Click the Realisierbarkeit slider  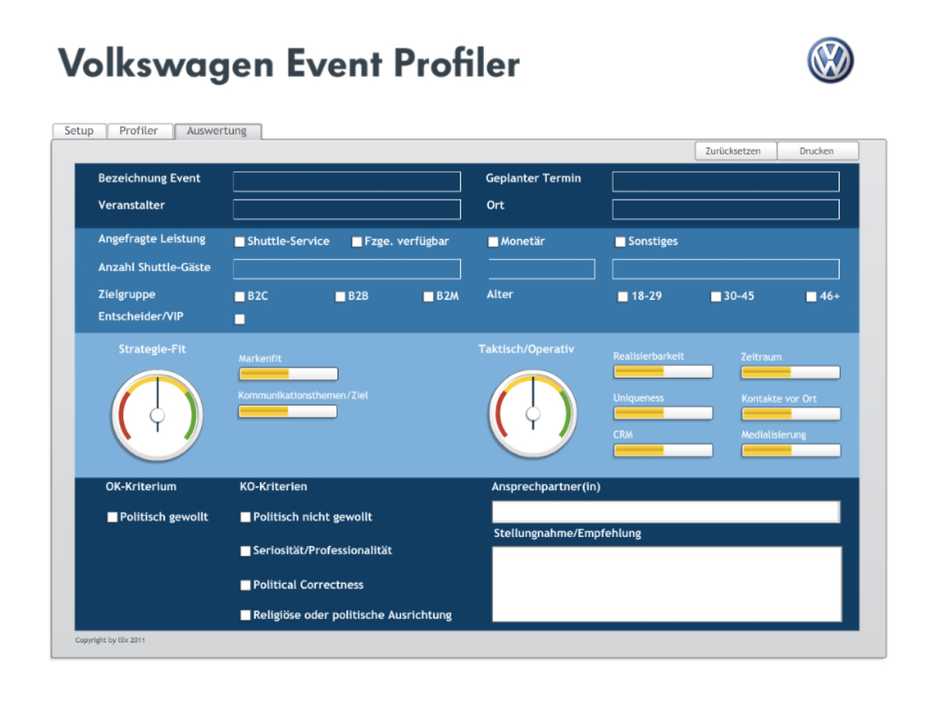[663, 372]
